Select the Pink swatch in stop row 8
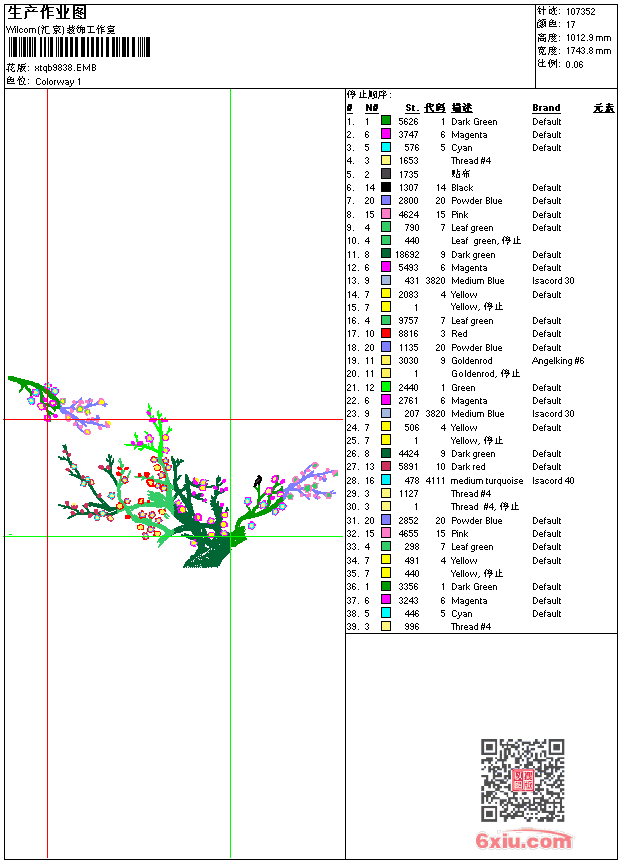Image resolution: width=620 pixels, height=860 pixels. [x=386, y=214]
